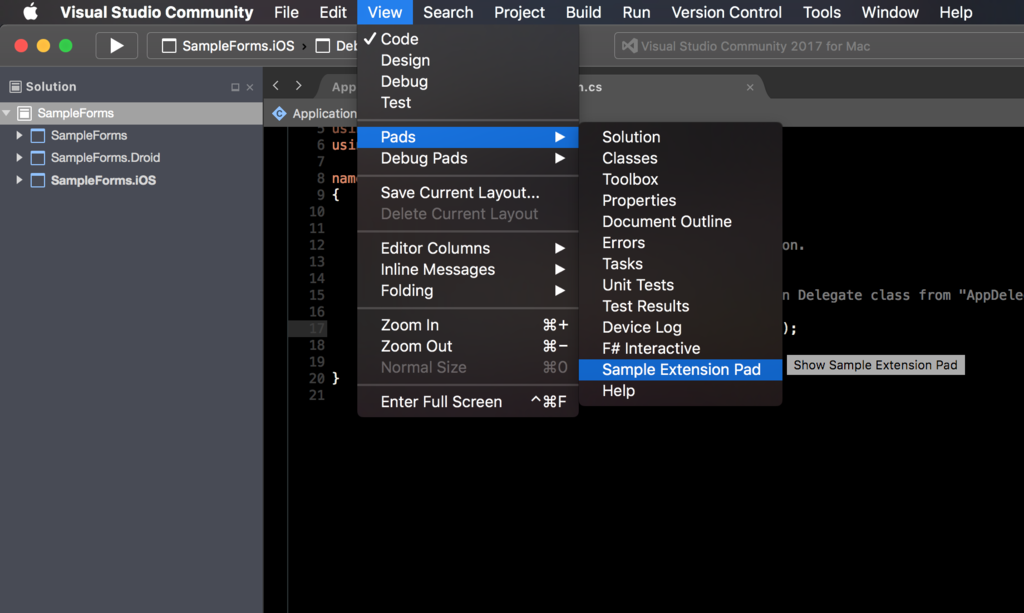The image size is (1024, 613).
Task: Click line number 17 in the gutter
Action: pos(317,328)
